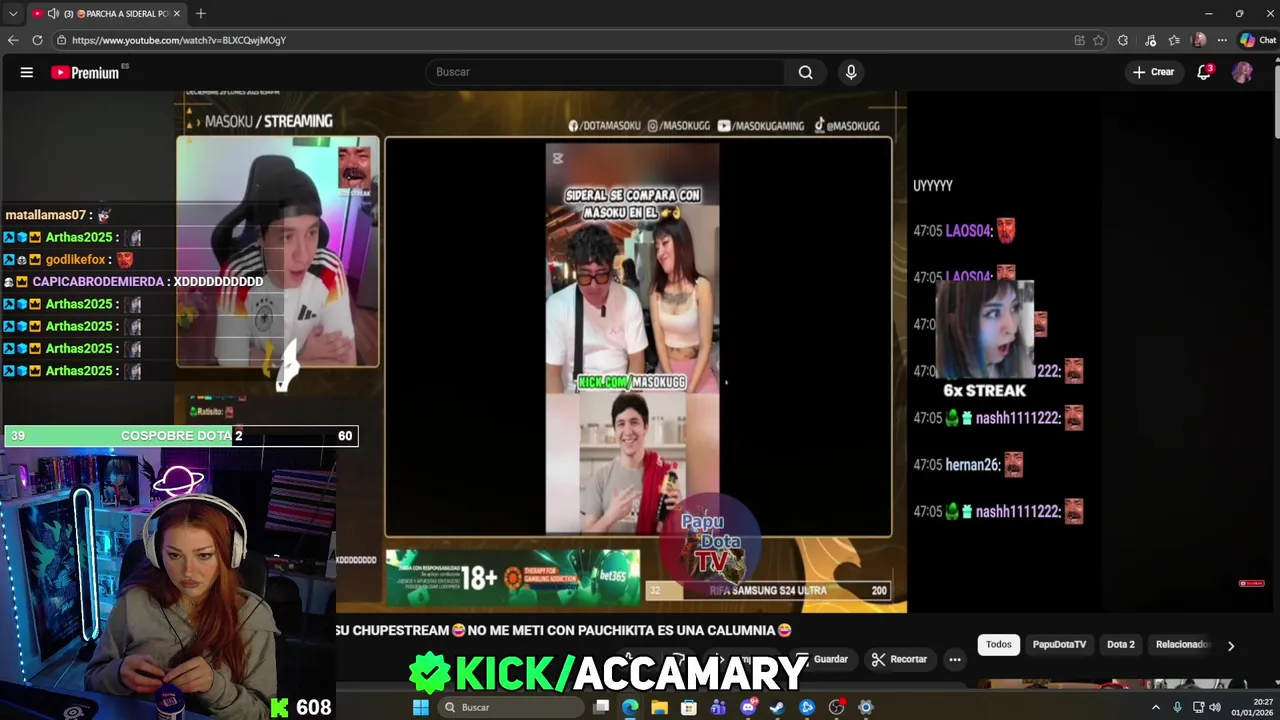Open Task View in the taskbar
Viewport: 1280px width, 720px height.
(x=601, y=707)
